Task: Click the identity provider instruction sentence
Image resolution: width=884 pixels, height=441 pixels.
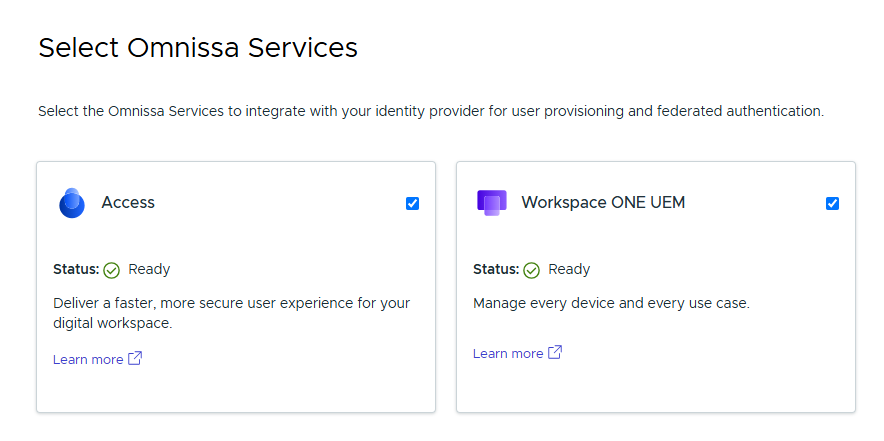Action: click(431, 112)
